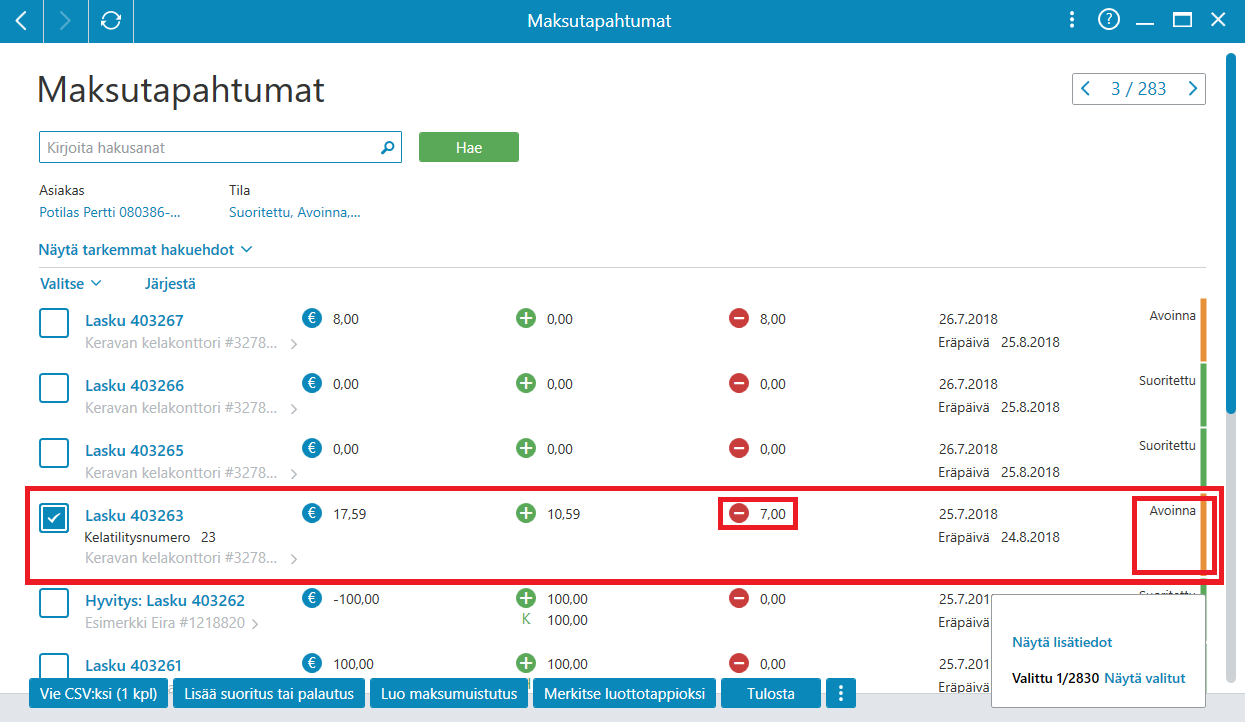Click the search magnifier icon in search field
The height and width of the screenshot is (722, 1245).
(387, 148)
